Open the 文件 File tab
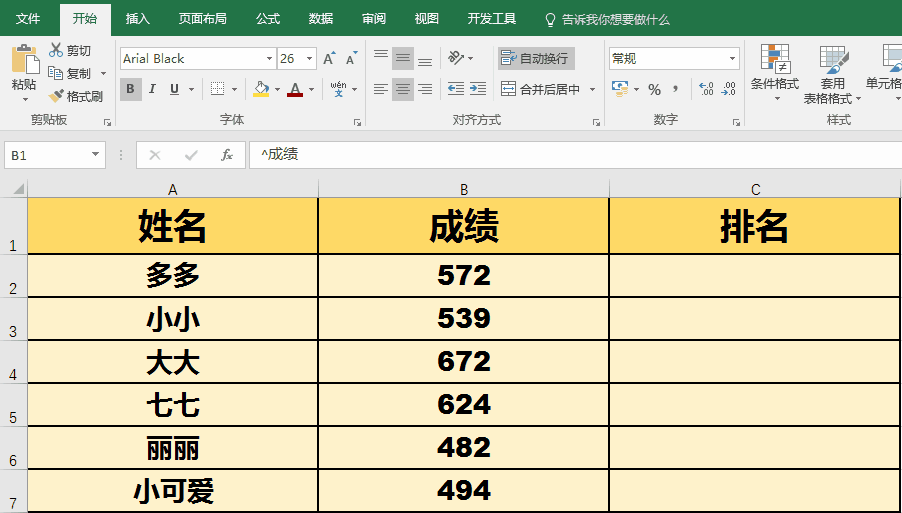The height and width of the screenshot is (513, 902). (x=28, y=19)
